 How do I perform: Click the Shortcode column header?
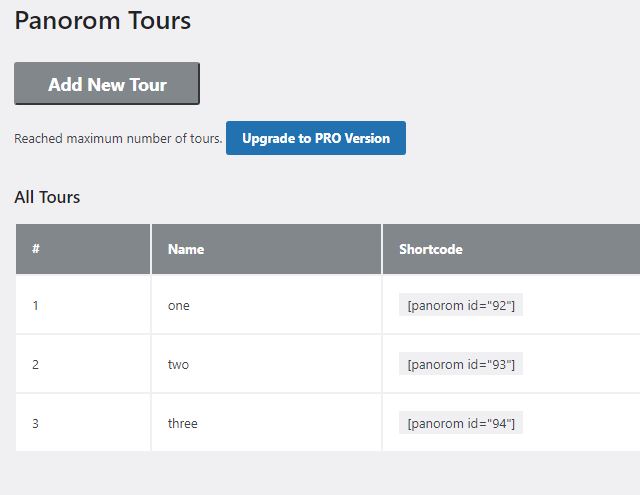[431, 249]
